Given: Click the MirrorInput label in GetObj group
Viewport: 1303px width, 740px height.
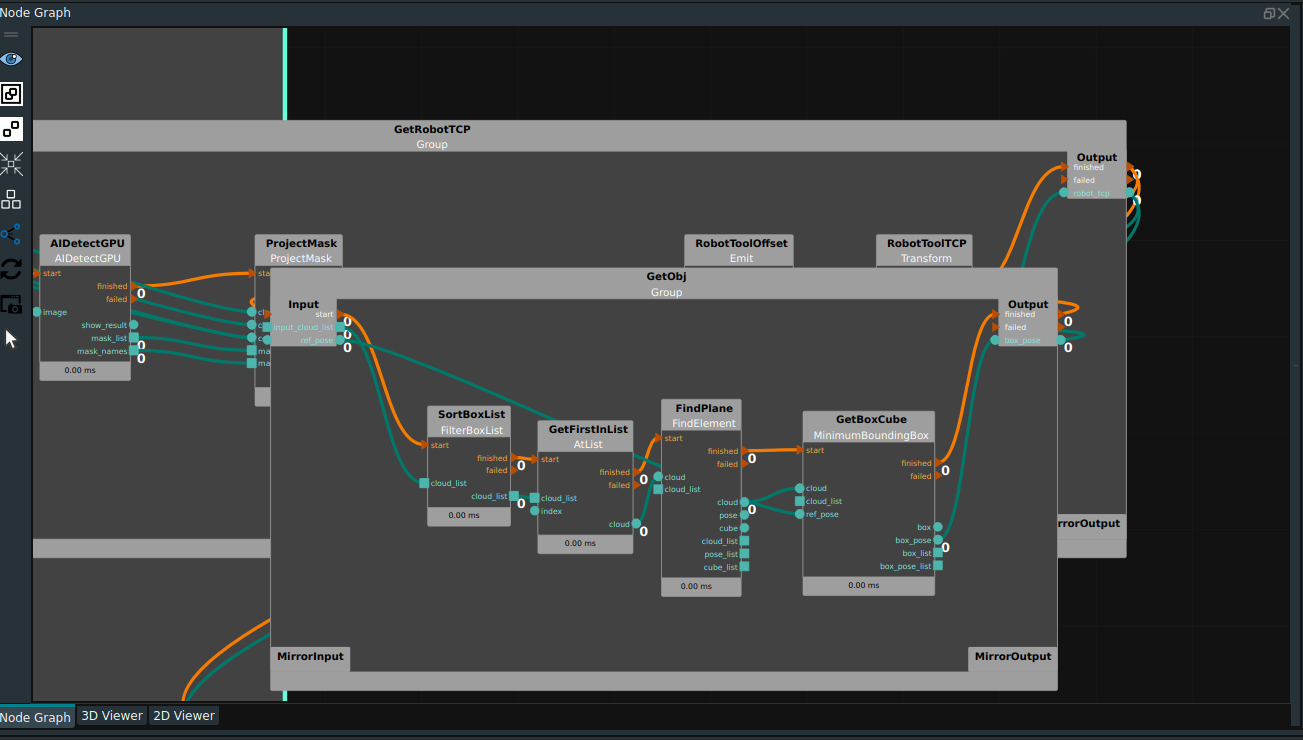Looking at the screenshot, I should [309, 657].
